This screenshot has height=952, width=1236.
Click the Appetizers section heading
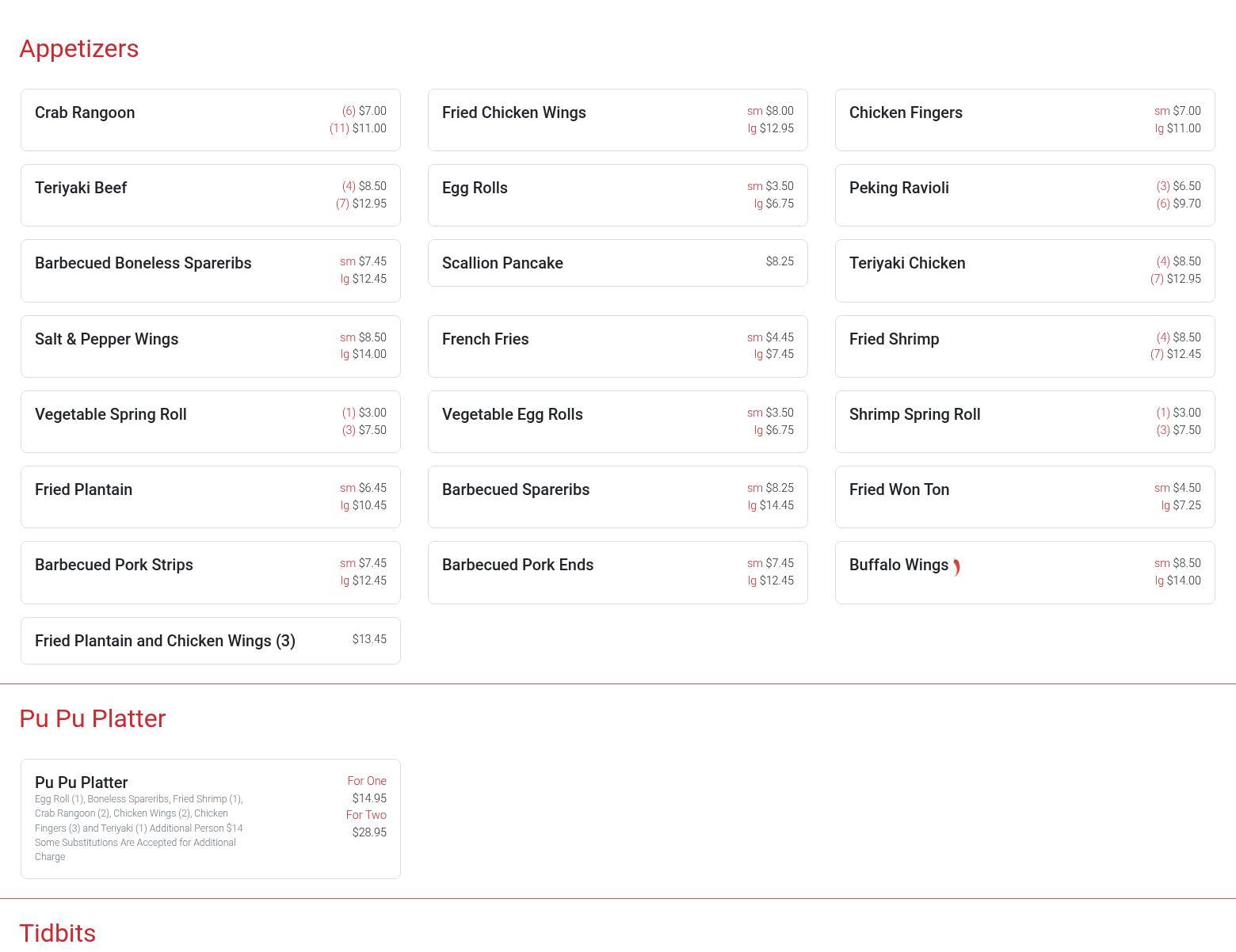[x=79, y=48]
